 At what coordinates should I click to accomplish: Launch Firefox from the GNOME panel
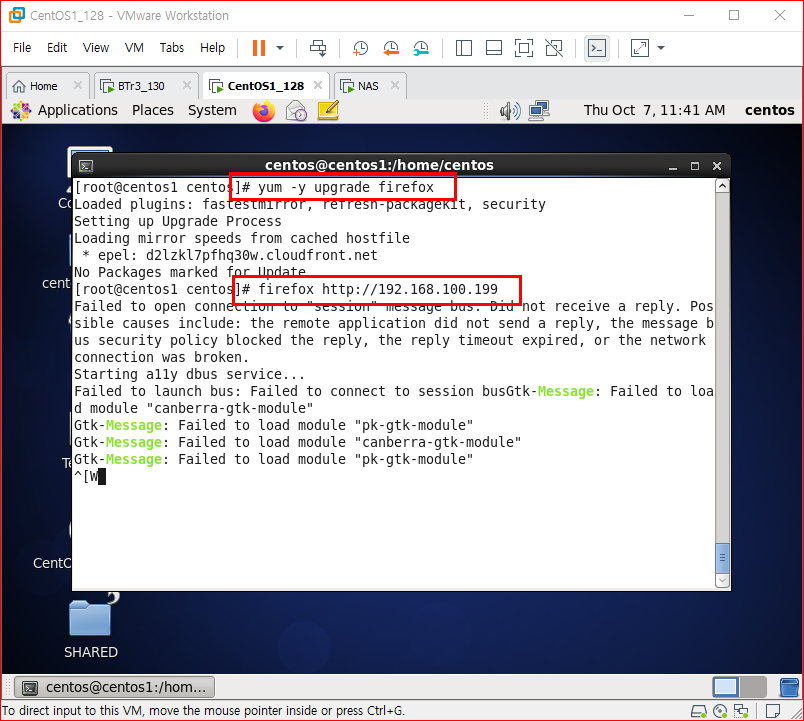coord(264,111)
